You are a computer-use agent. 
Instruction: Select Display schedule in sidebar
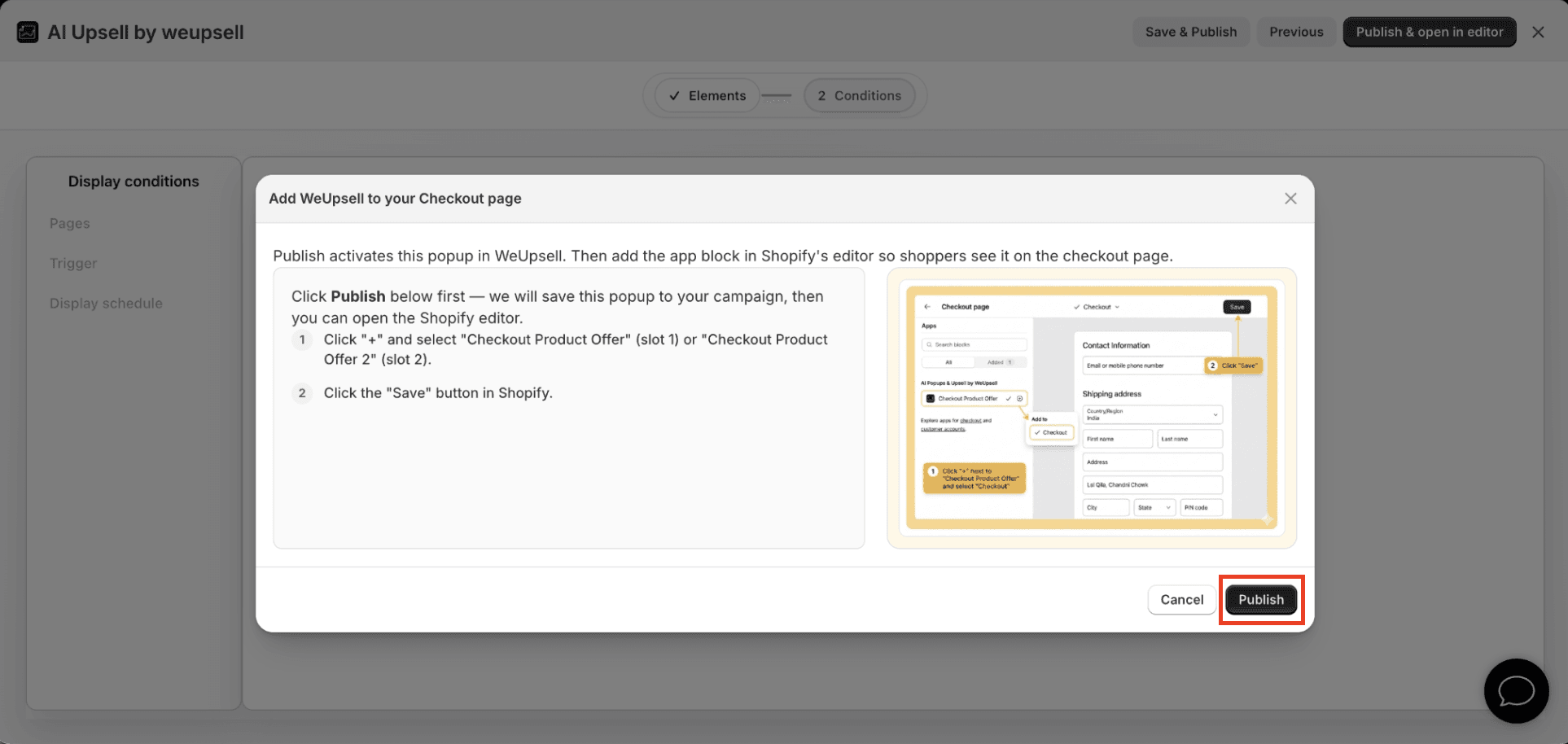pyautogui.click(x=106, y=303)
